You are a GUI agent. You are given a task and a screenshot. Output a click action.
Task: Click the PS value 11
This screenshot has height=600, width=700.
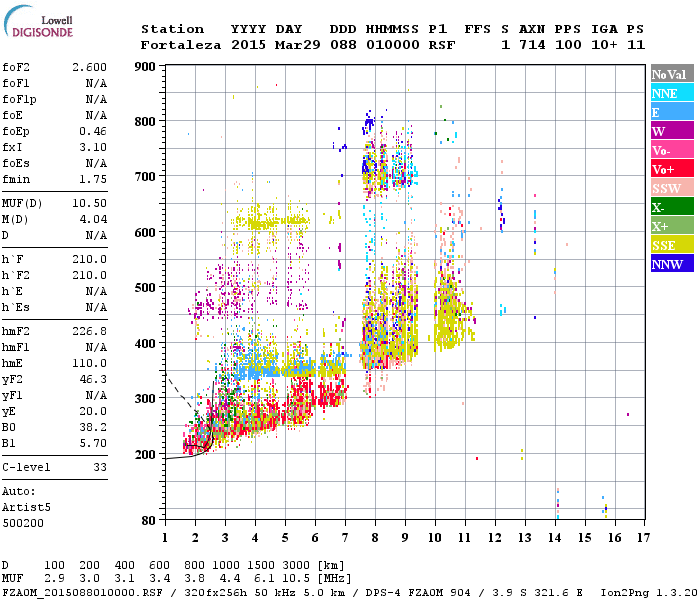click(636, 45)
